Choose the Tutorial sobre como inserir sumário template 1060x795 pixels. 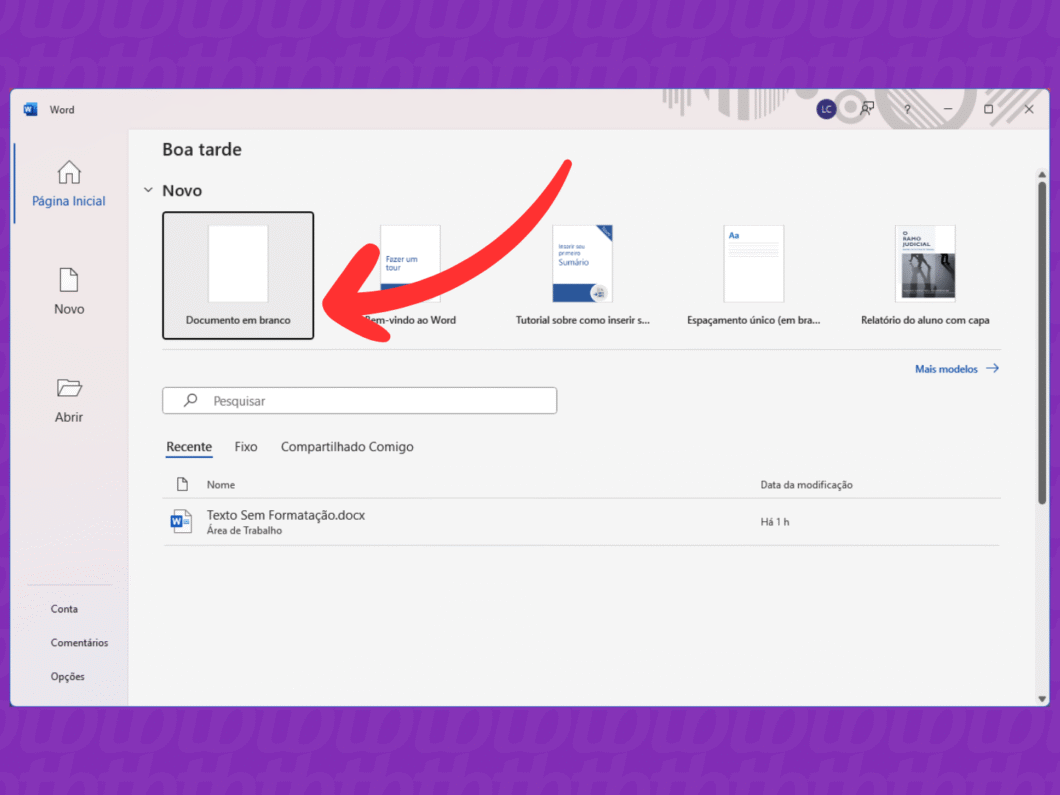pos(582,275)
